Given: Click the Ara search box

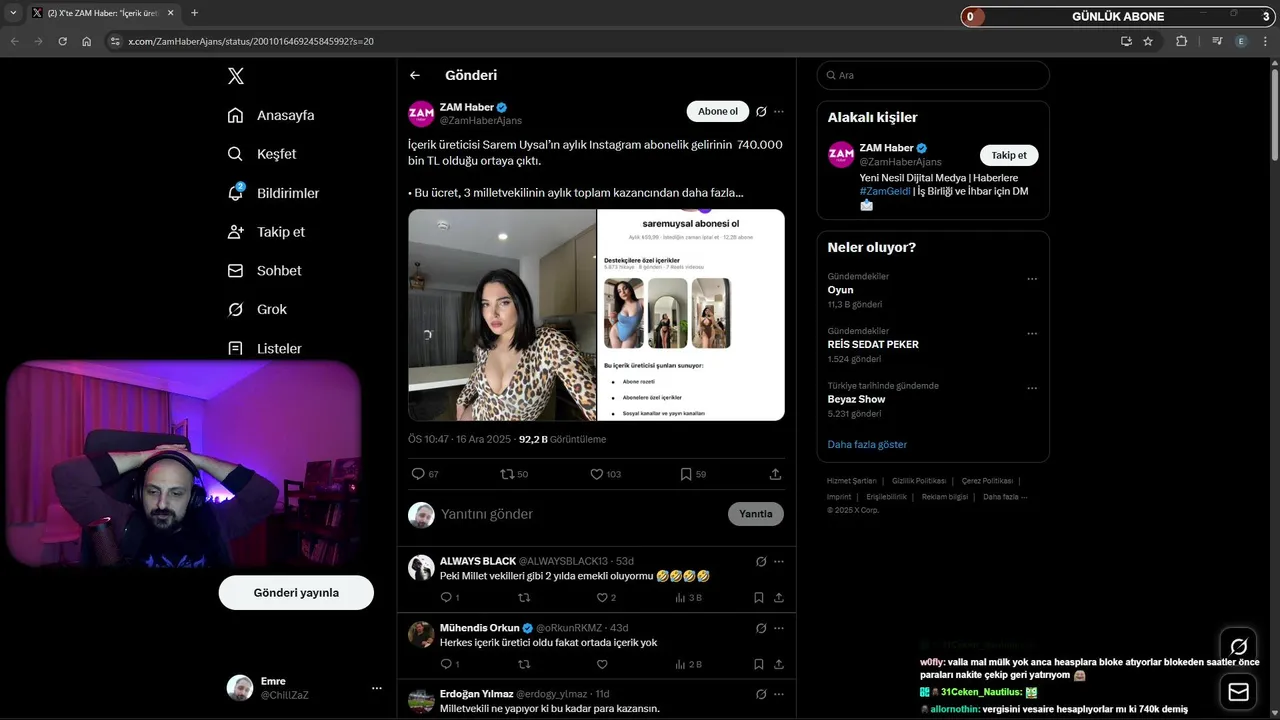Looking at the screenshot, I should pyautogui.click(x=933, y=75).
